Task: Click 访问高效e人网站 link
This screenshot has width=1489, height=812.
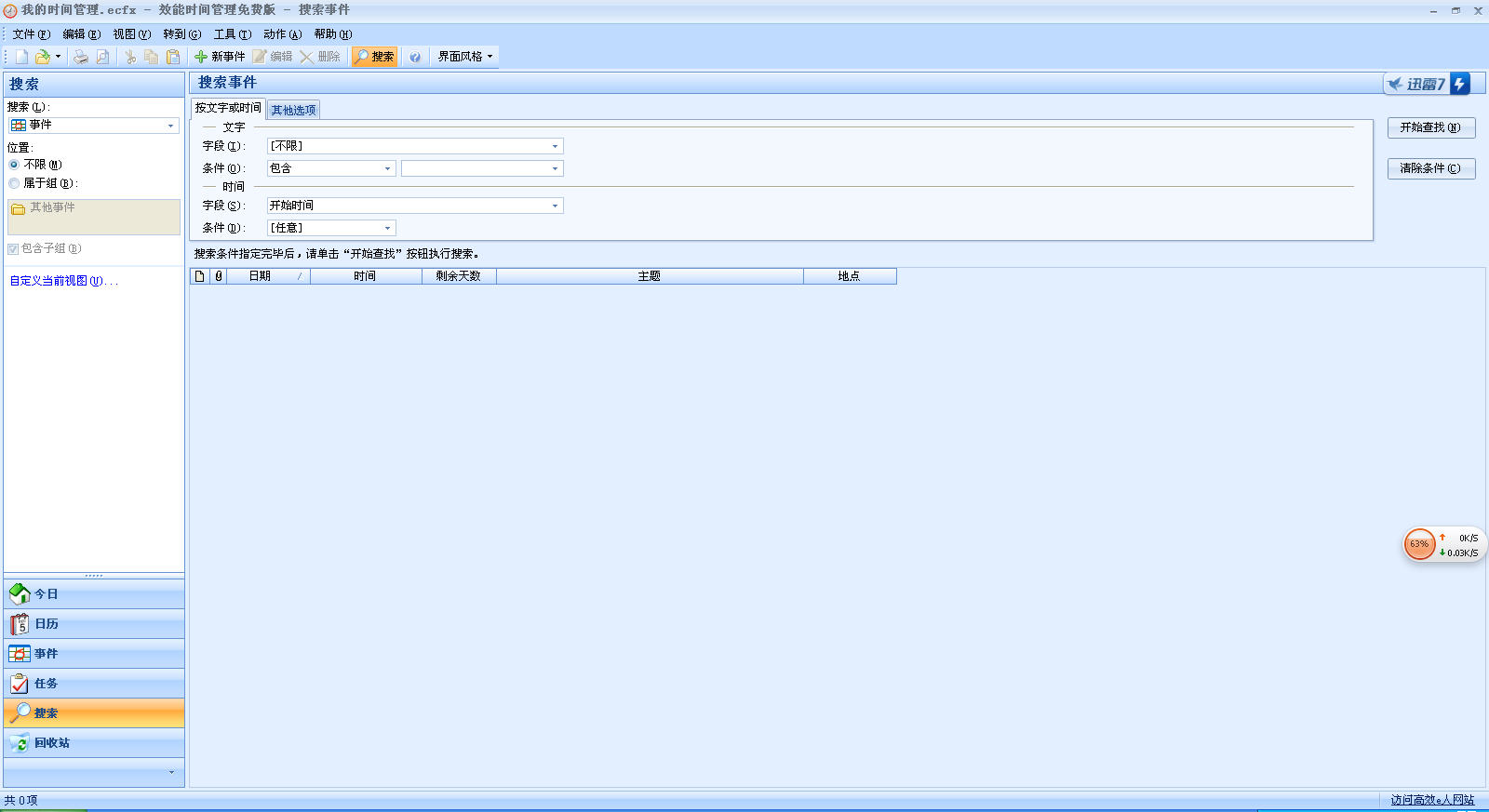Action: point(1432,800)
